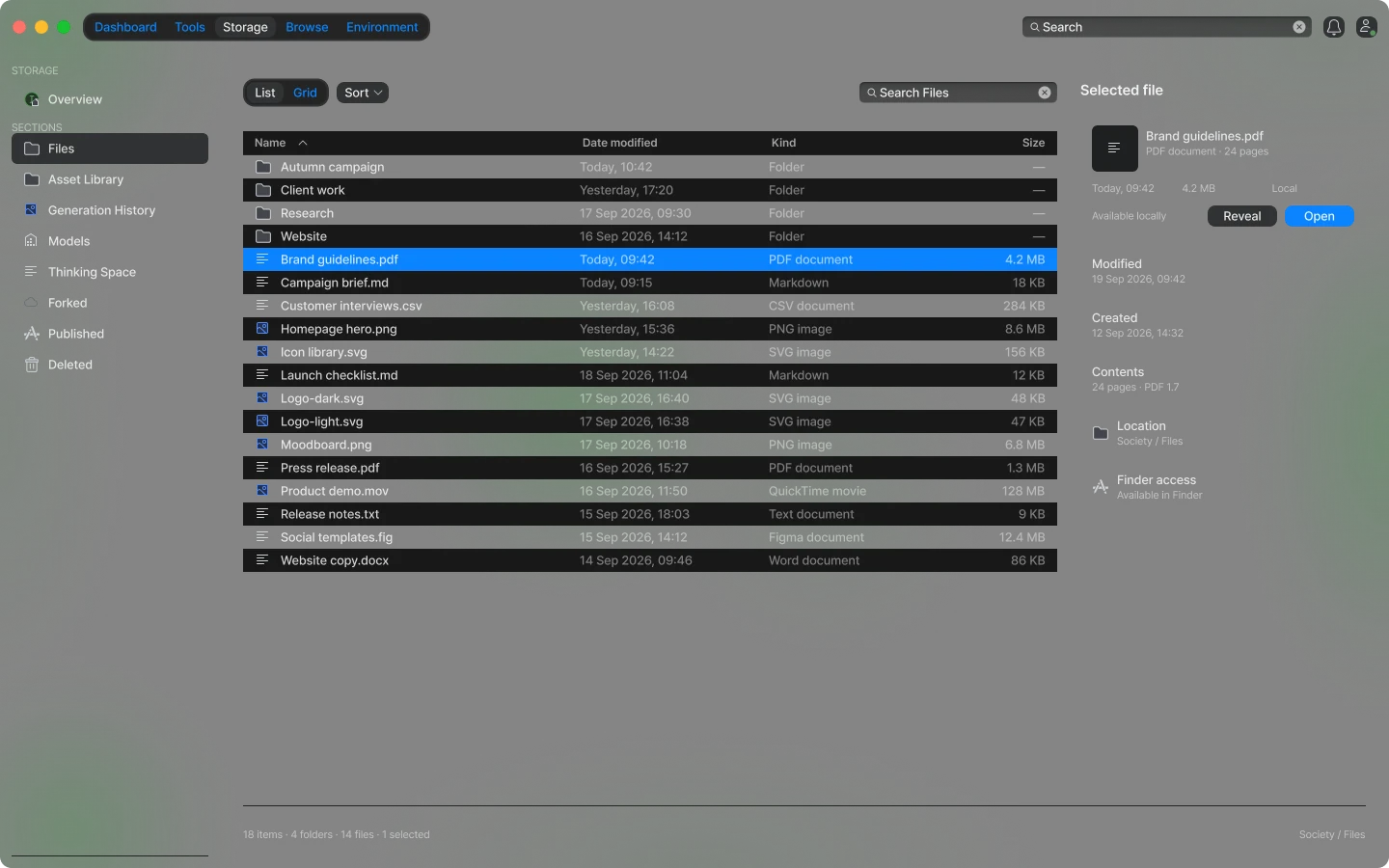The height and width of the screenshot is (868, 1389).
Task: Click the Homepage hero.png image icon
Action: [x=262, y=329]
